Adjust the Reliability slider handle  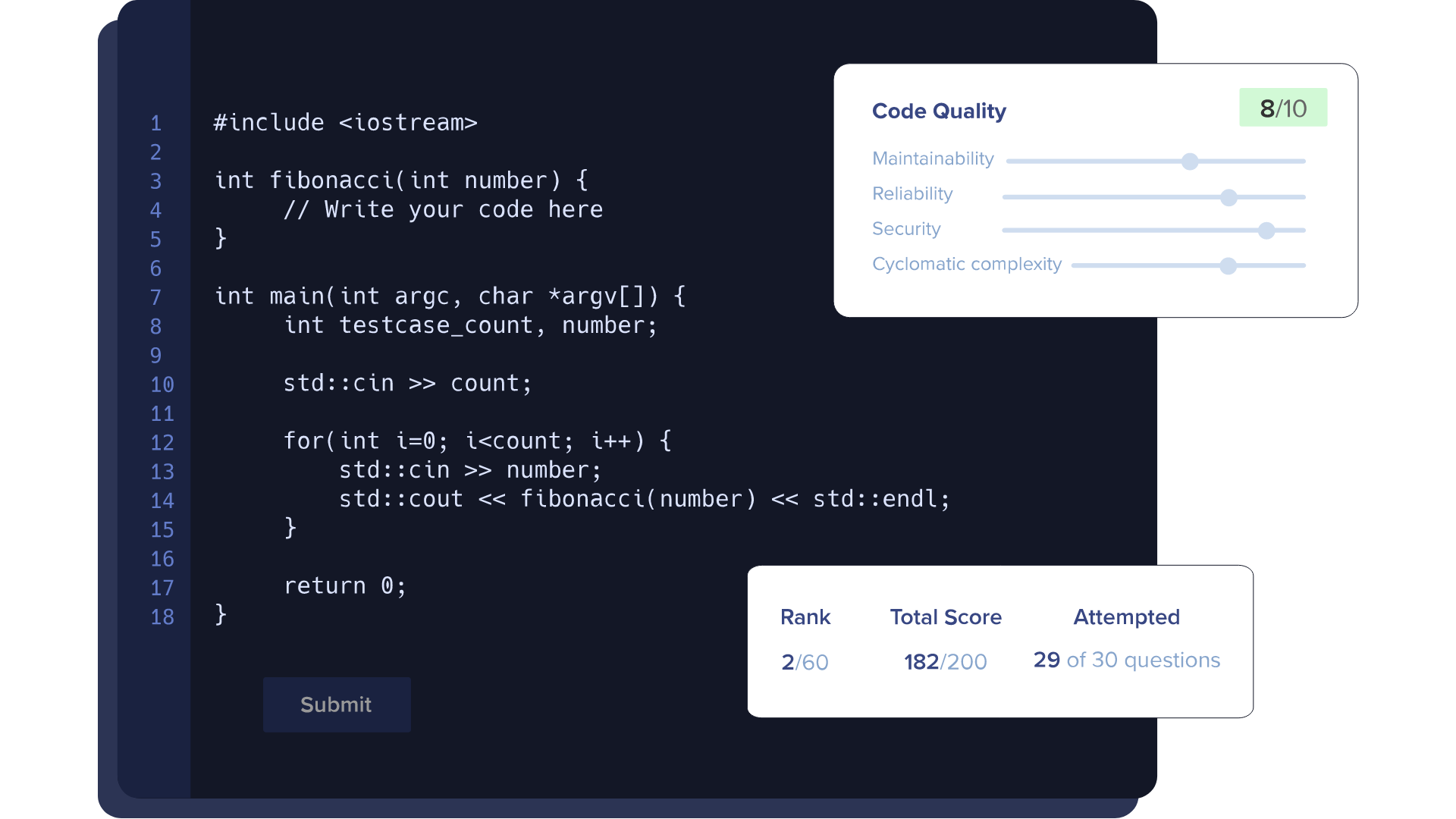[x=1228, y=197]
